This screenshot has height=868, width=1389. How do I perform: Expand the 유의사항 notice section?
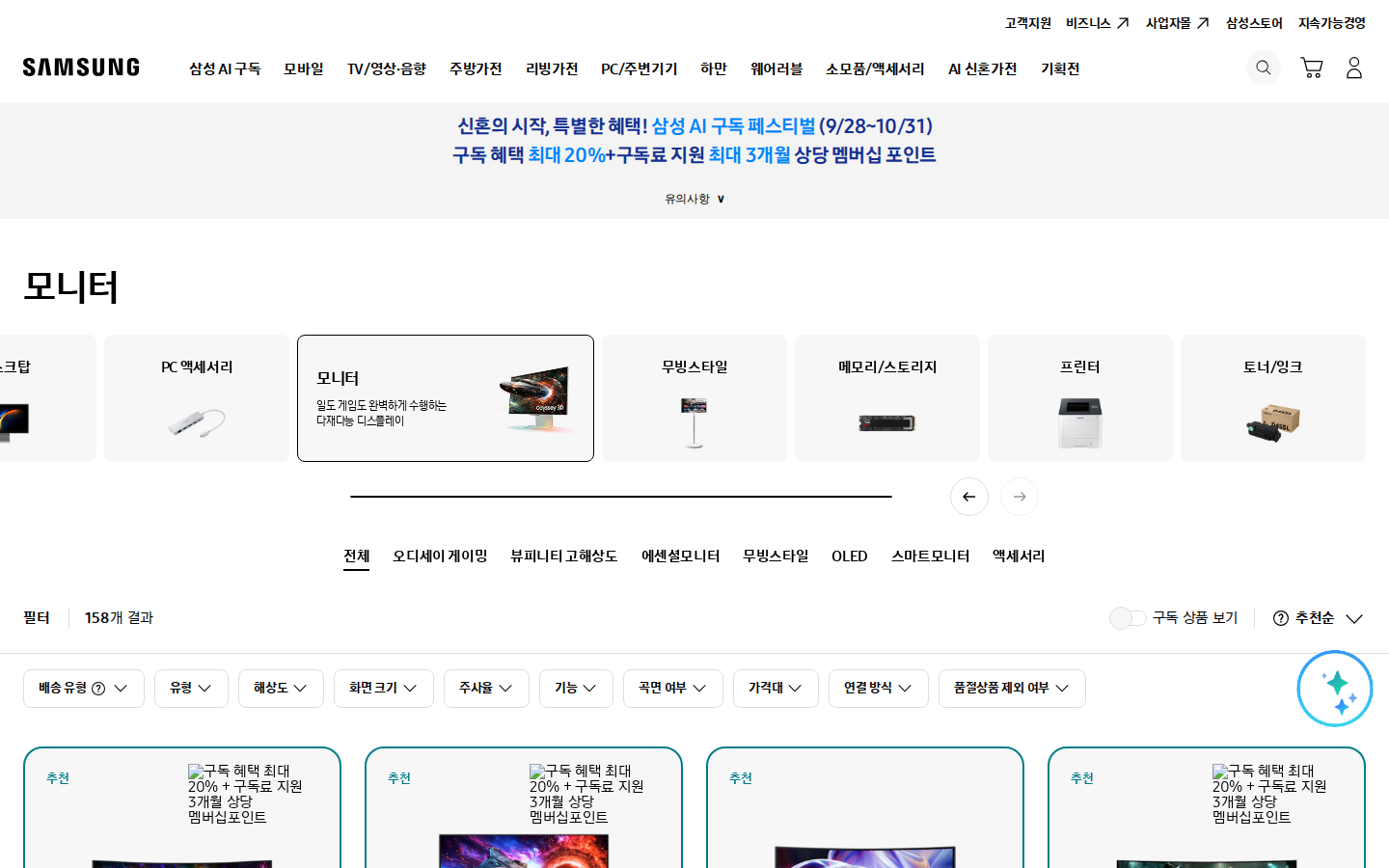click(x=694, y=199)
